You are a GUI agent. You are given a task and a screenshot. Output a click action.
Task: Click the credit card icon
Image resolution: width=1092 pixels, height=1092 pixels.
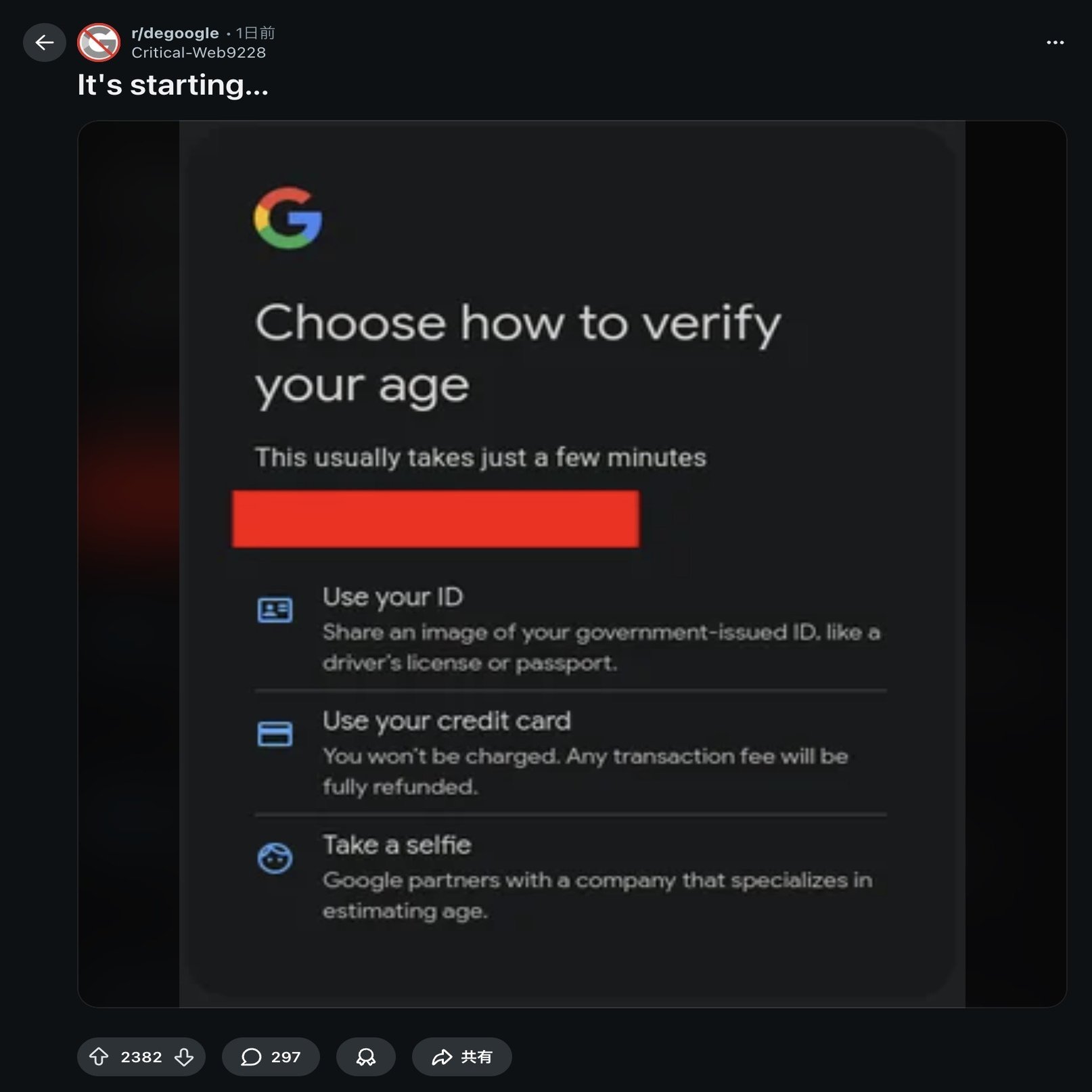[x=275, y=734]
